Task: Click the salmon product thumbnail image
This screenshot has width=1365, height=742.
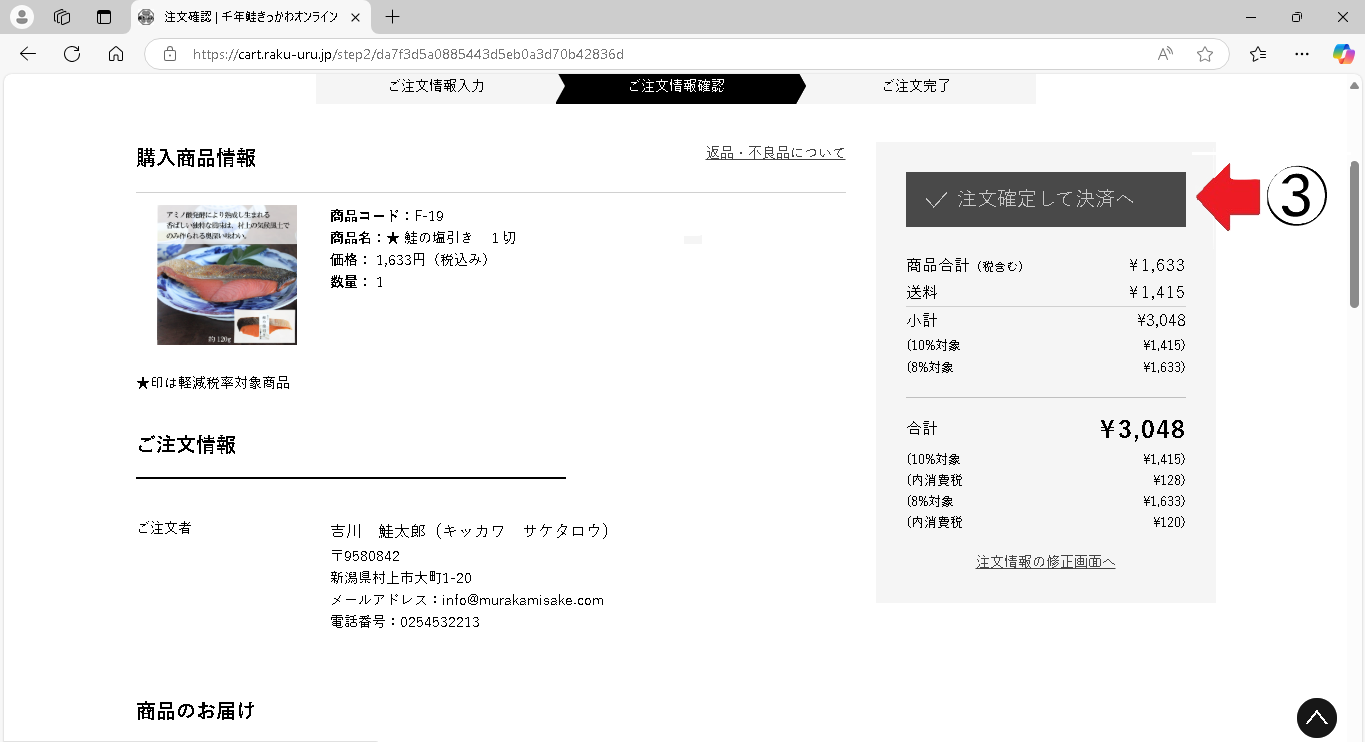Action: pos(227,275)
